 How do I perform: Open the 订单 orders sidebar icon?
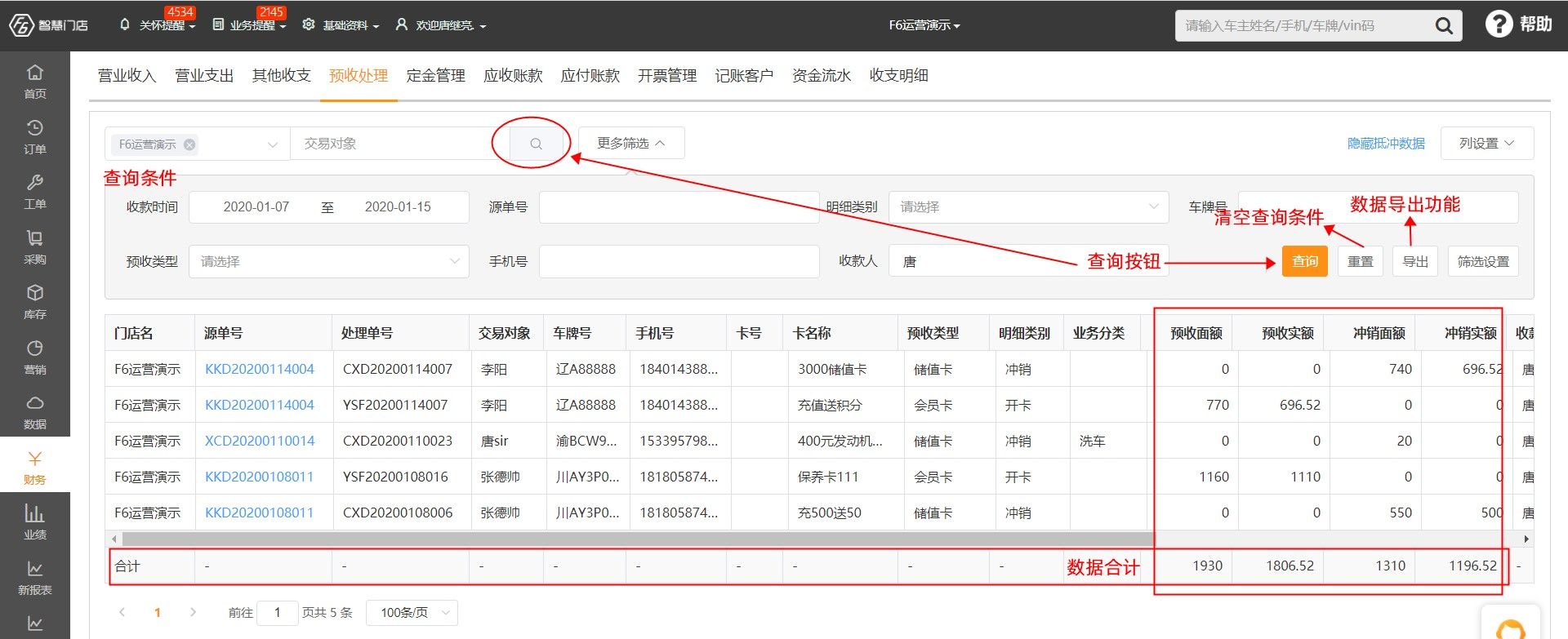click(x=35, y=136)
